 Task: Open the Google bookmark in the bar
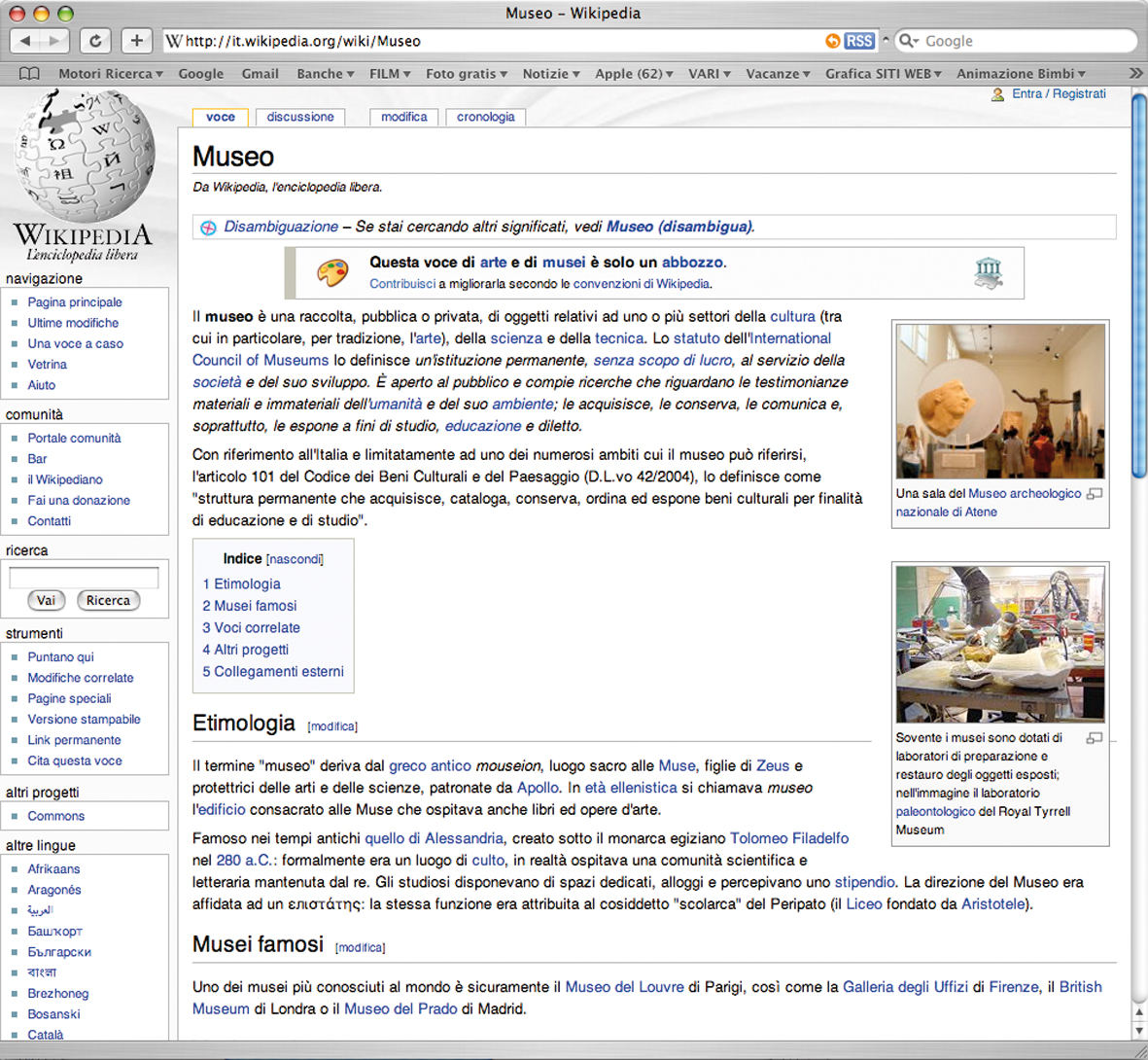tap(200, 74)
